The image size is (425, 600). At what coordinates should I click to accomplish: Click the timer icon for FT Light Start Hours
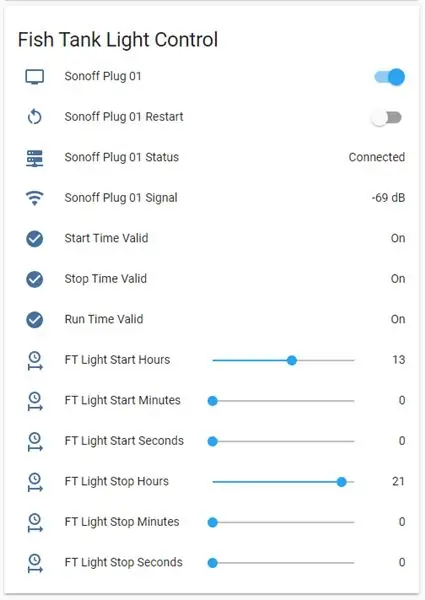(35, 361)
